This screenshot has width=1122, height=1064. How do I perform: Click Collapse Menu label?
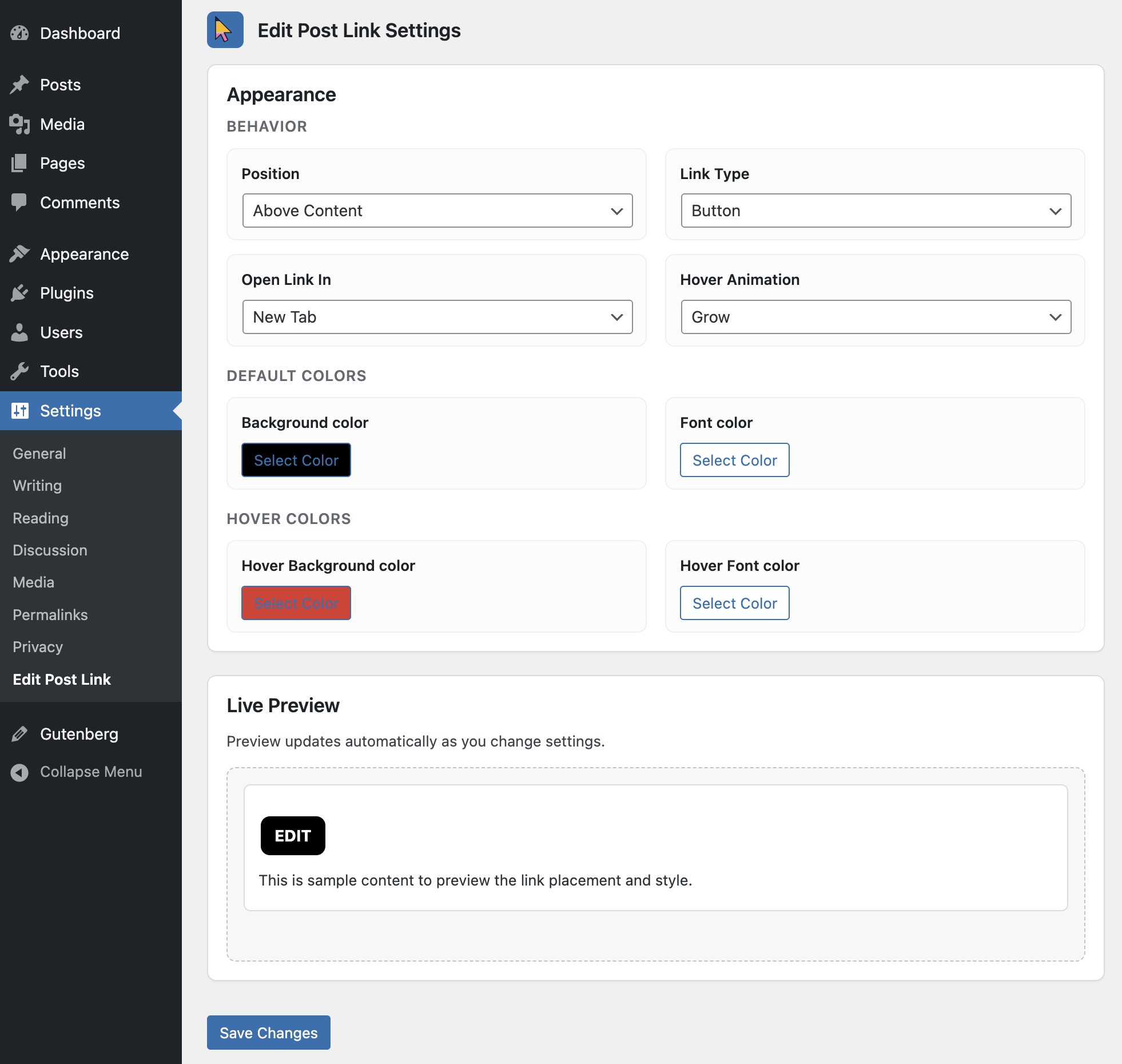click(x=91, y=772)
